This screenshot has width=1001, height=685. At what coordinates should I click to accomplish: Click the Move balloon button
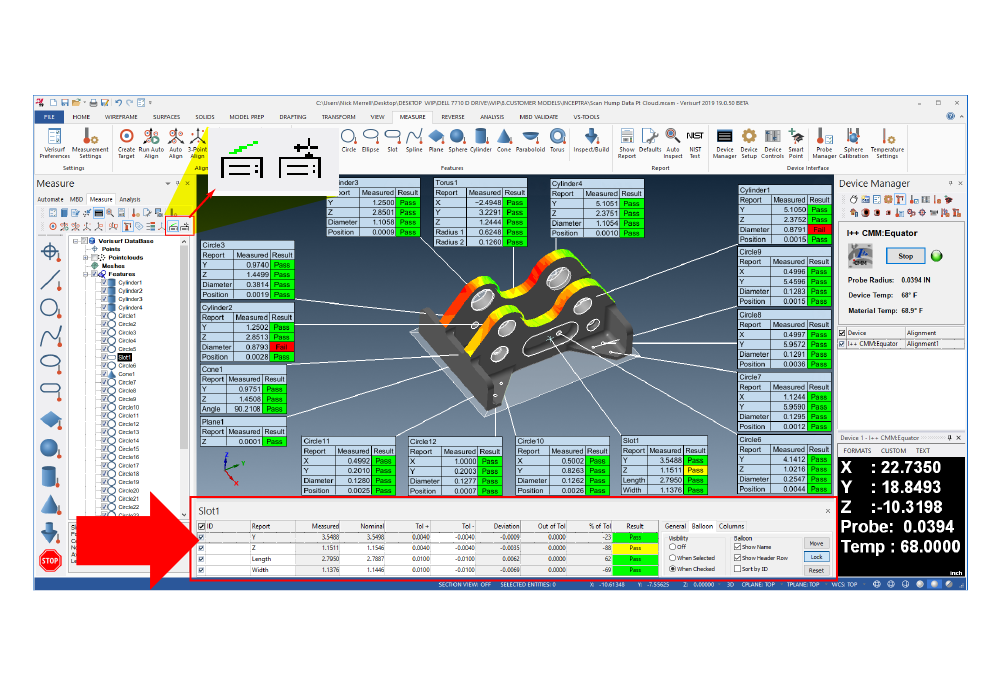tap(816, 543)
